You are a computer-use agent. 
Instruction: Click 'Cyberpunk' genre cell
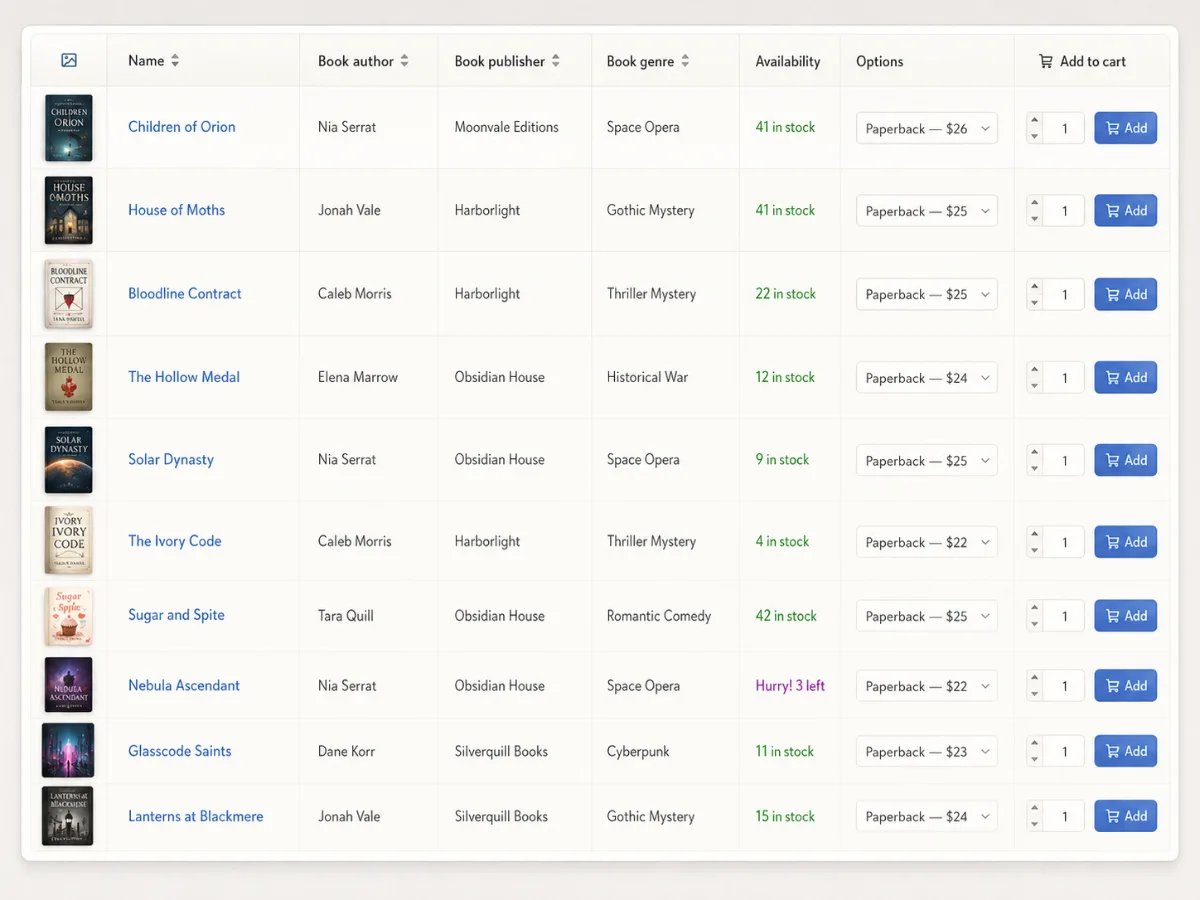click(638, 751)
